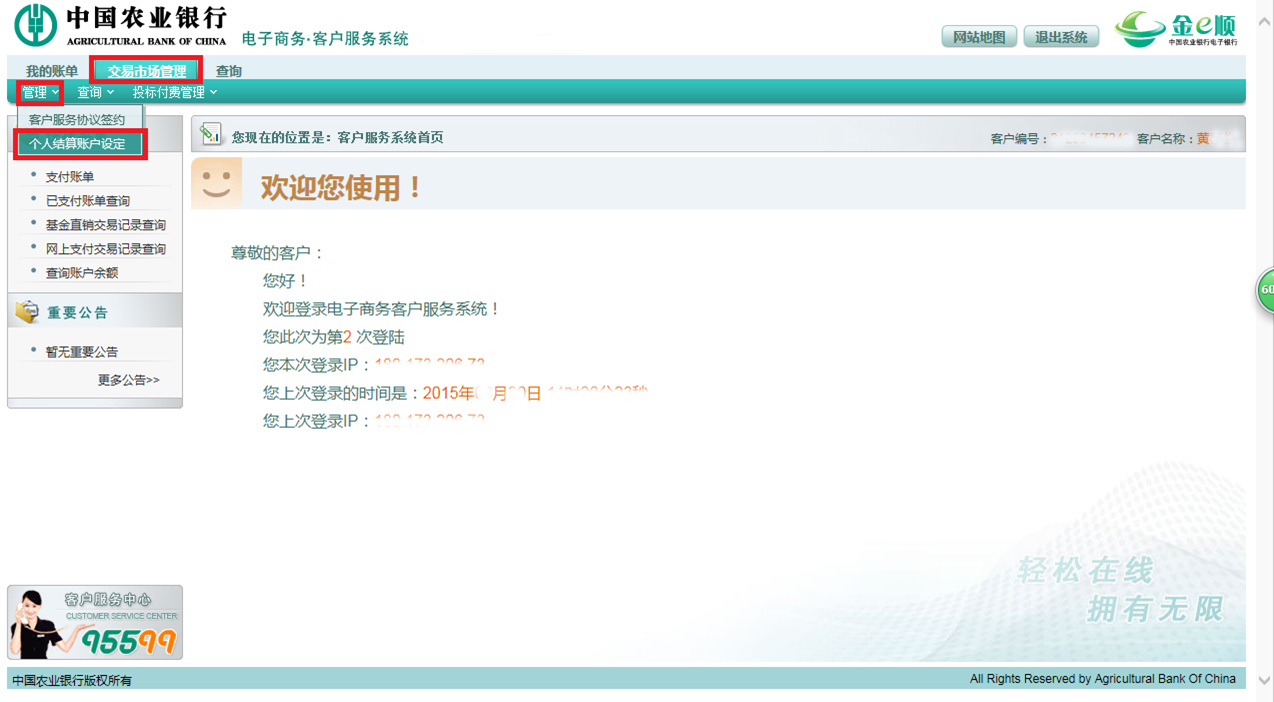Choose 客户服务协议签约 from the menu
The height and width of the screenshot is (702, 1274).
[77, 120]
